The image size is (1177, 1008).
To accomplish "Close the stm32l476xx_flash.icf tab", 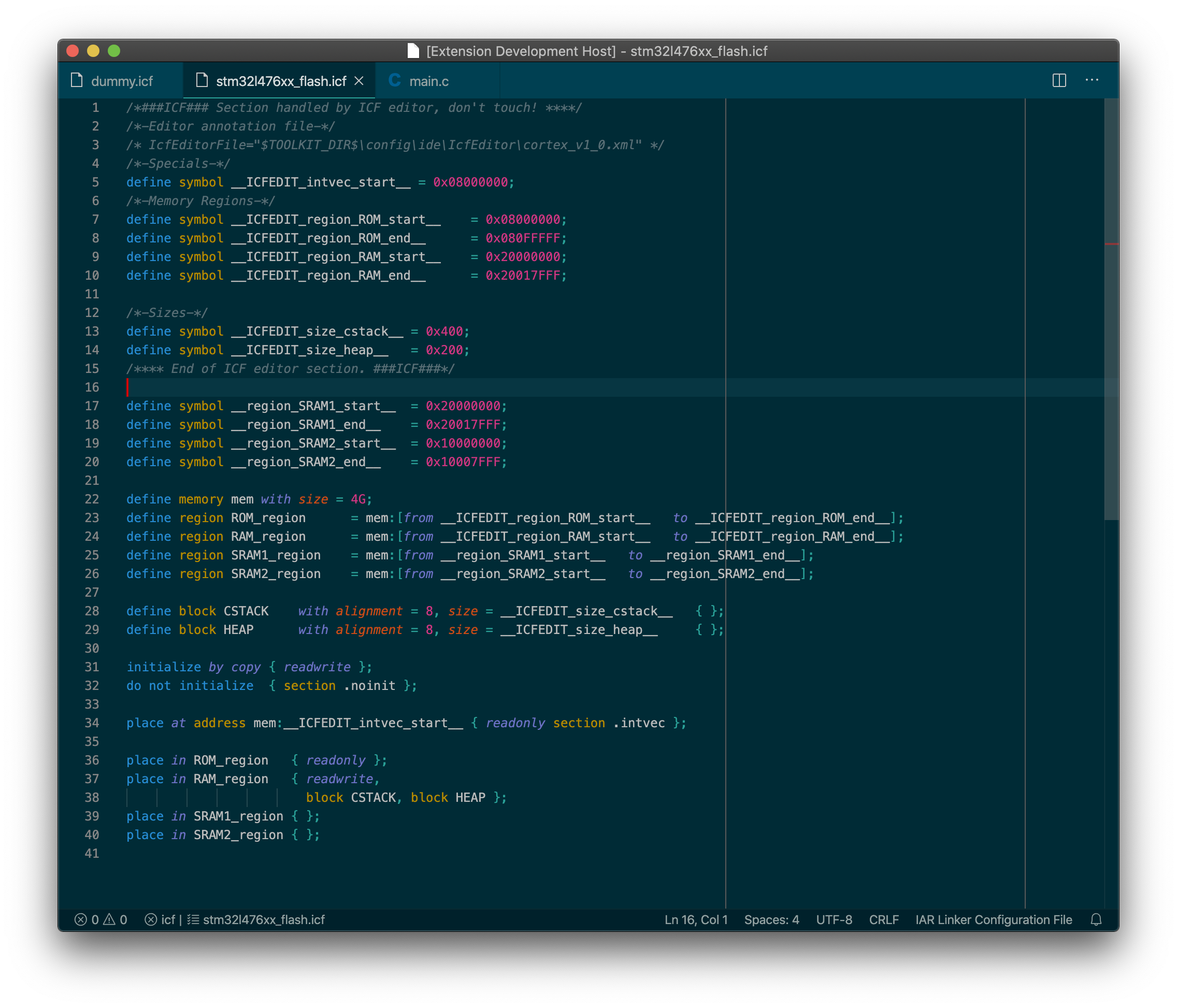I will (x=359, y=81).
